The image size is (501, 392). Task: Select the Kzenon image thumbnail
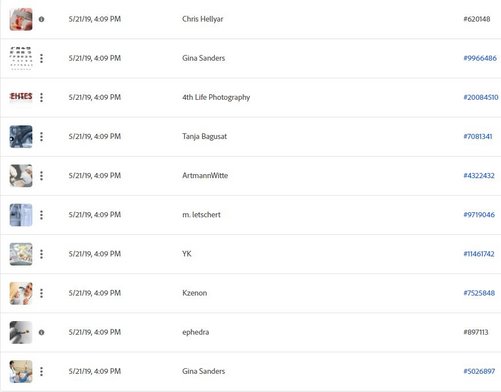pyautogui.click(x=21, y=293)
